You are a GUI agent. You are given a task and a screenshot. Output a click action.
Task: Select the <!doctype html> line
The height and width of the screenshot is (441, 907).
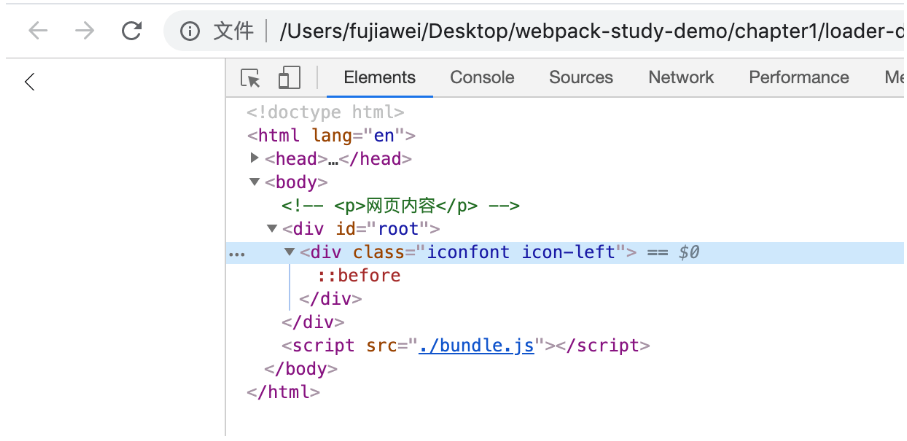325,112
